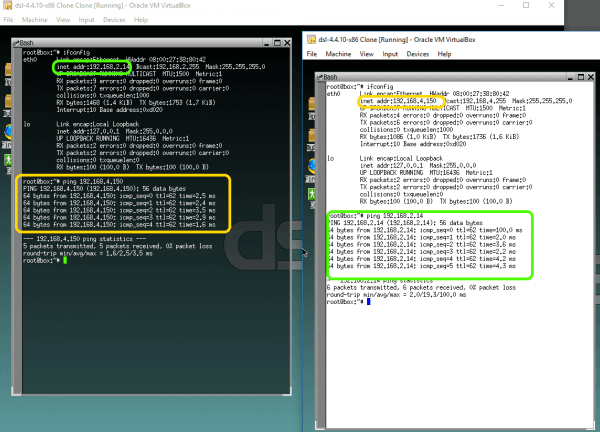The width and height of the screenshot is (600, 432).
Task: Click globe browser icon on right VM desktop
Action: [312, 166]
